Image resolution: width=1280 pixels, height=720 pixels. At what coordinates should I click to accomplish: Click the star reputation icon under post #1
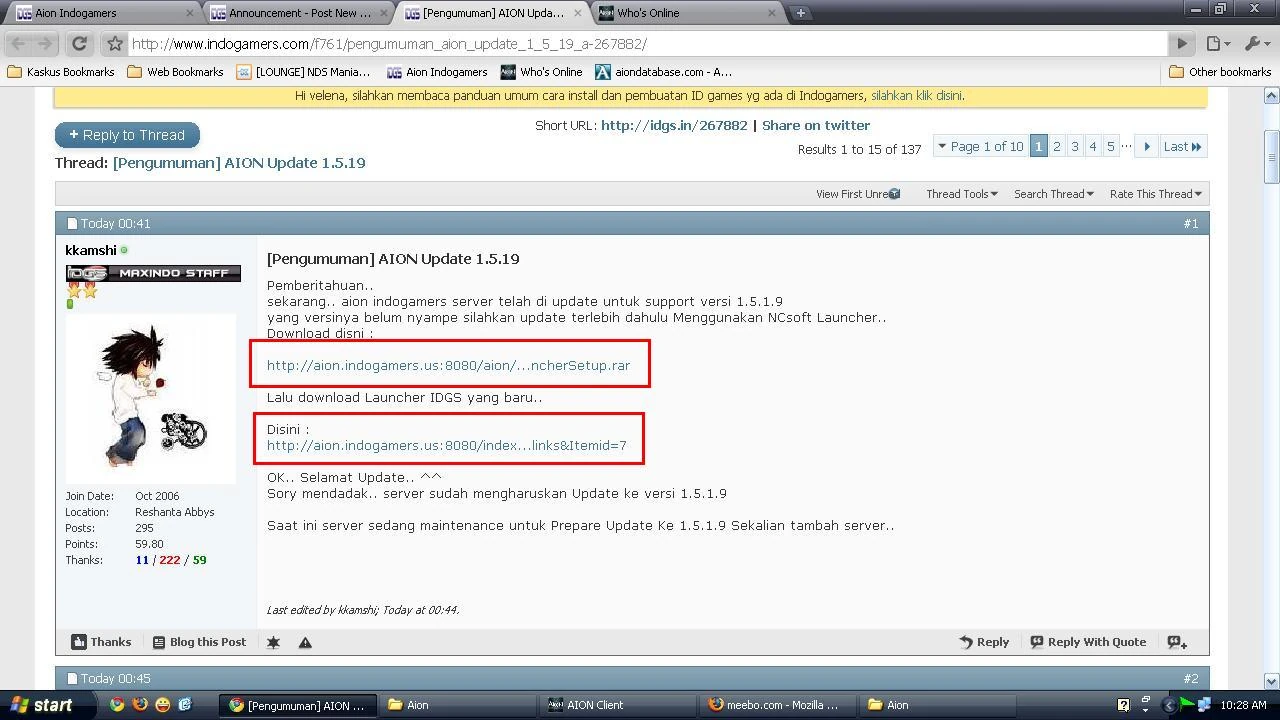(x=273, y=642)
